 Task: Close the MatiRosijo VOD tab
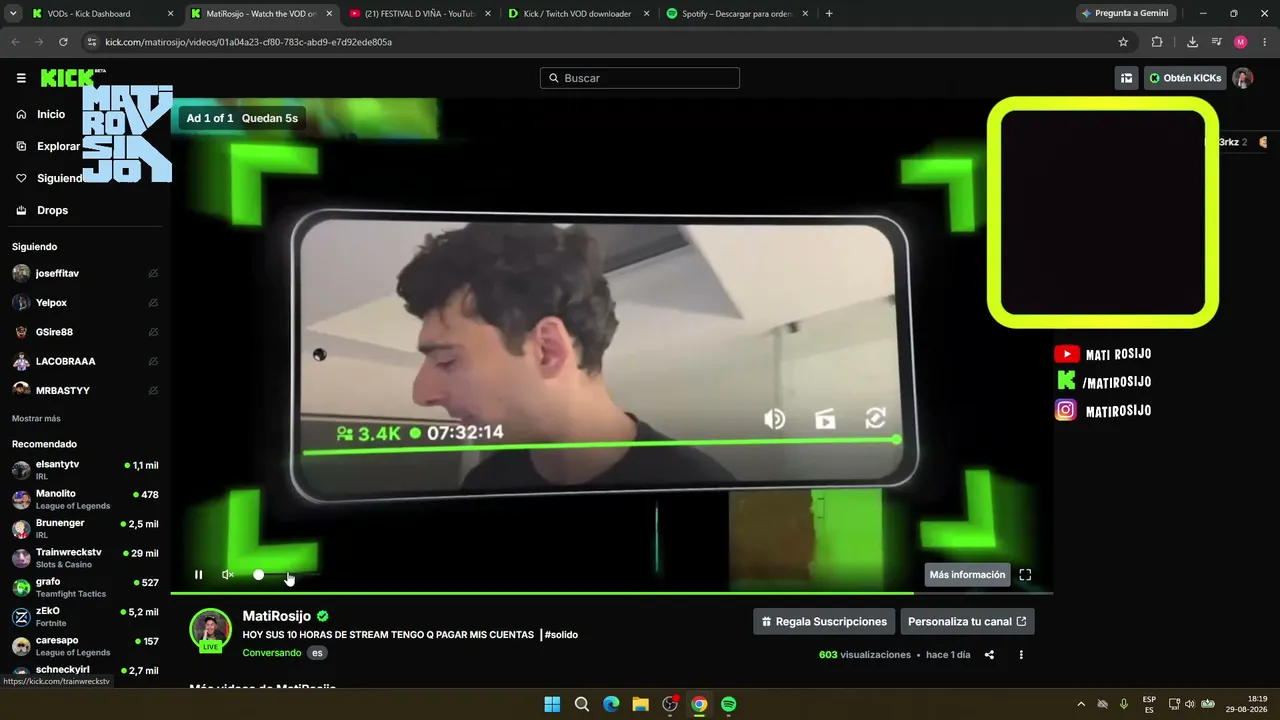329,14
